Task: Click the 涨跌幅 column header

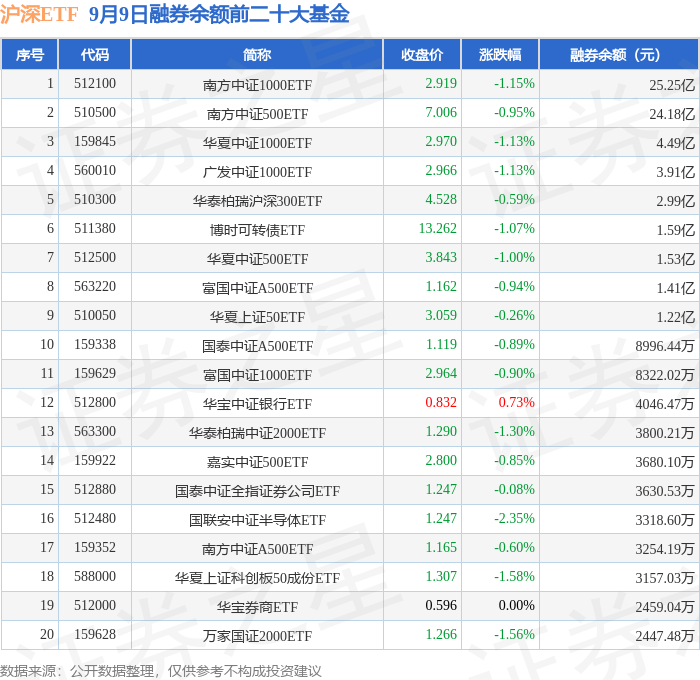Action: tap(500, 54)
